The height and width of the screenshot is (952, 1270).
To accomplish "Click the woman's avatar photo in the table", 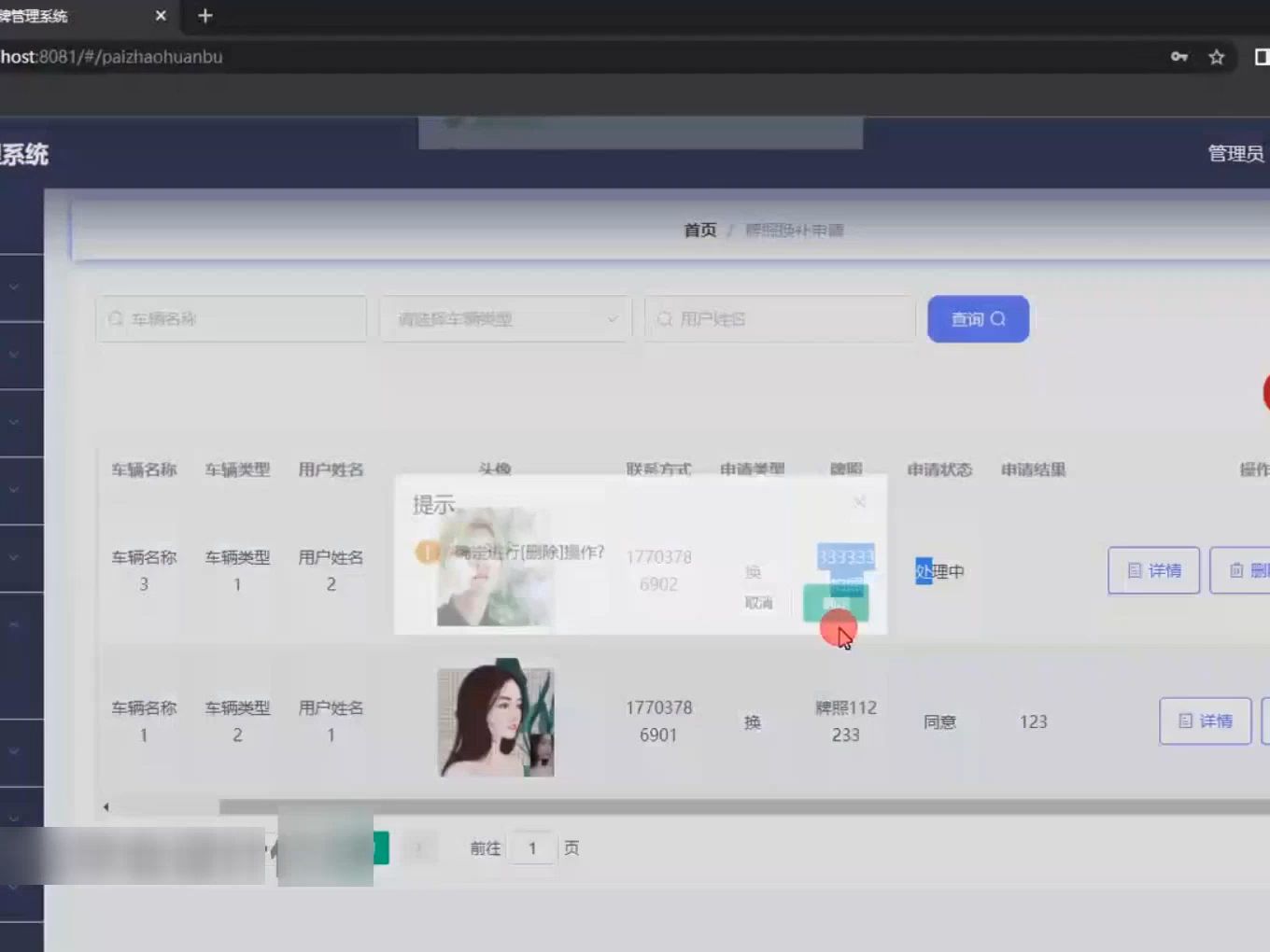I will click(x=495, y=721).
